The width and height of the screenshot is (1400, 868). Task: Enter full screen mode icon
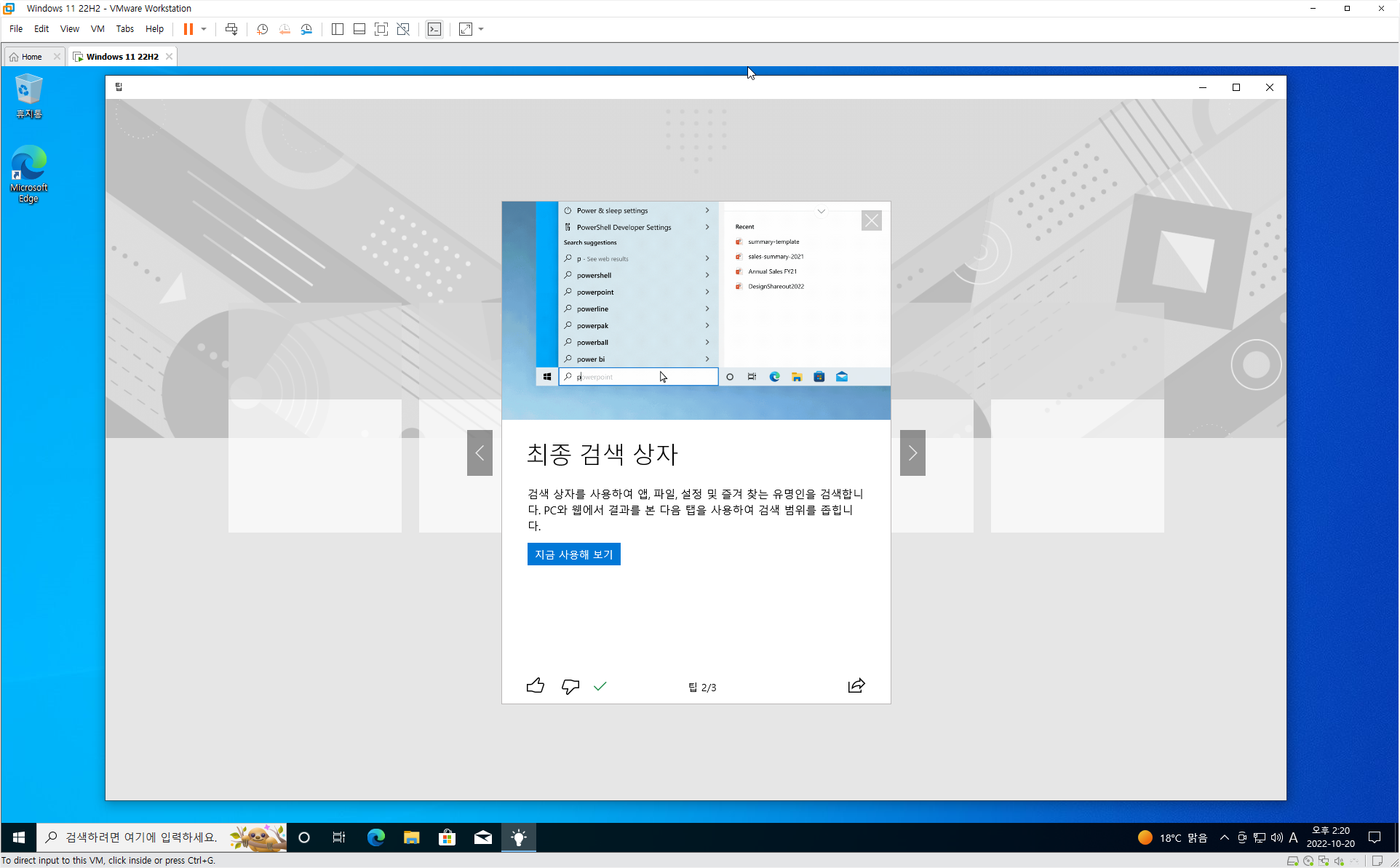pyautogui.click(x=381, y=29)
